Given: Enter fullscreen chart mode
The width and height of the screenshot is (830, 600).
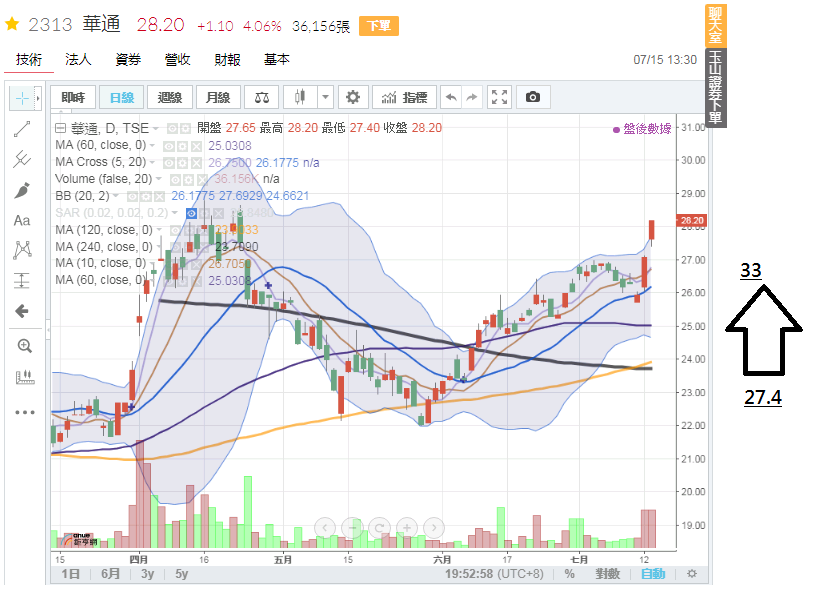Looking at the screenshot, I should pyautogui.click(x=500, y=97).
